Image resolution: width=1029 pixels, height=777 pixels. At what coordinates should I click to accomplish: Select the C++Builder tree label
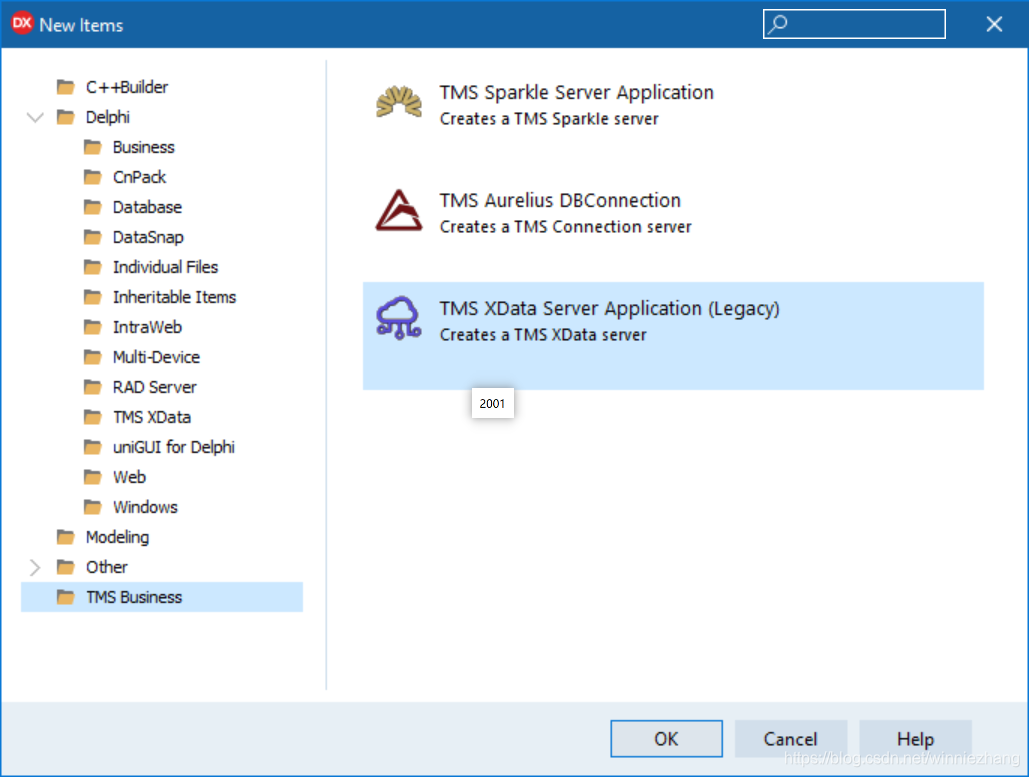pos(127,87)
